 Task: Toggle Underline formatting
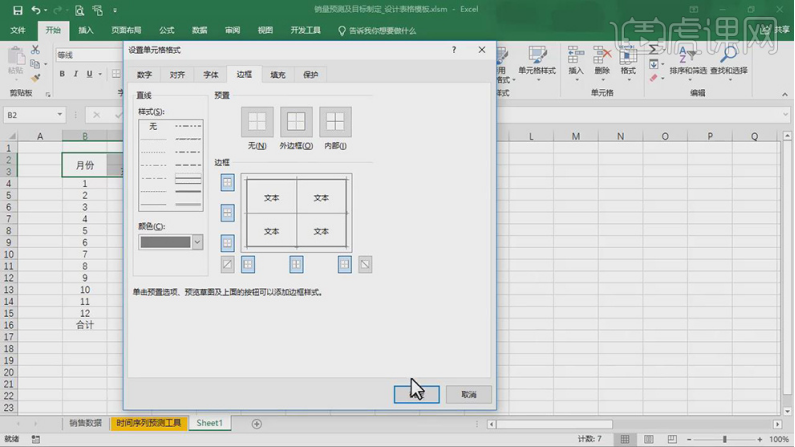[x=89, y=74]
